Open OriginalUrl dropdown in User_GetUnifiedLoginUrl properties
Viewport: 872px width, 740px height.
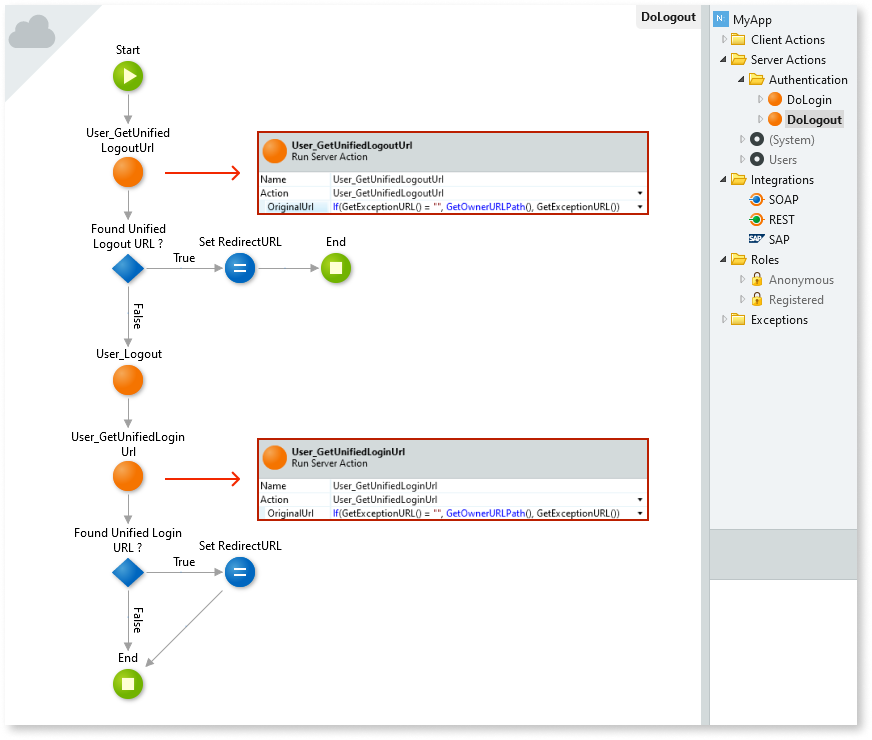(639, 513)
